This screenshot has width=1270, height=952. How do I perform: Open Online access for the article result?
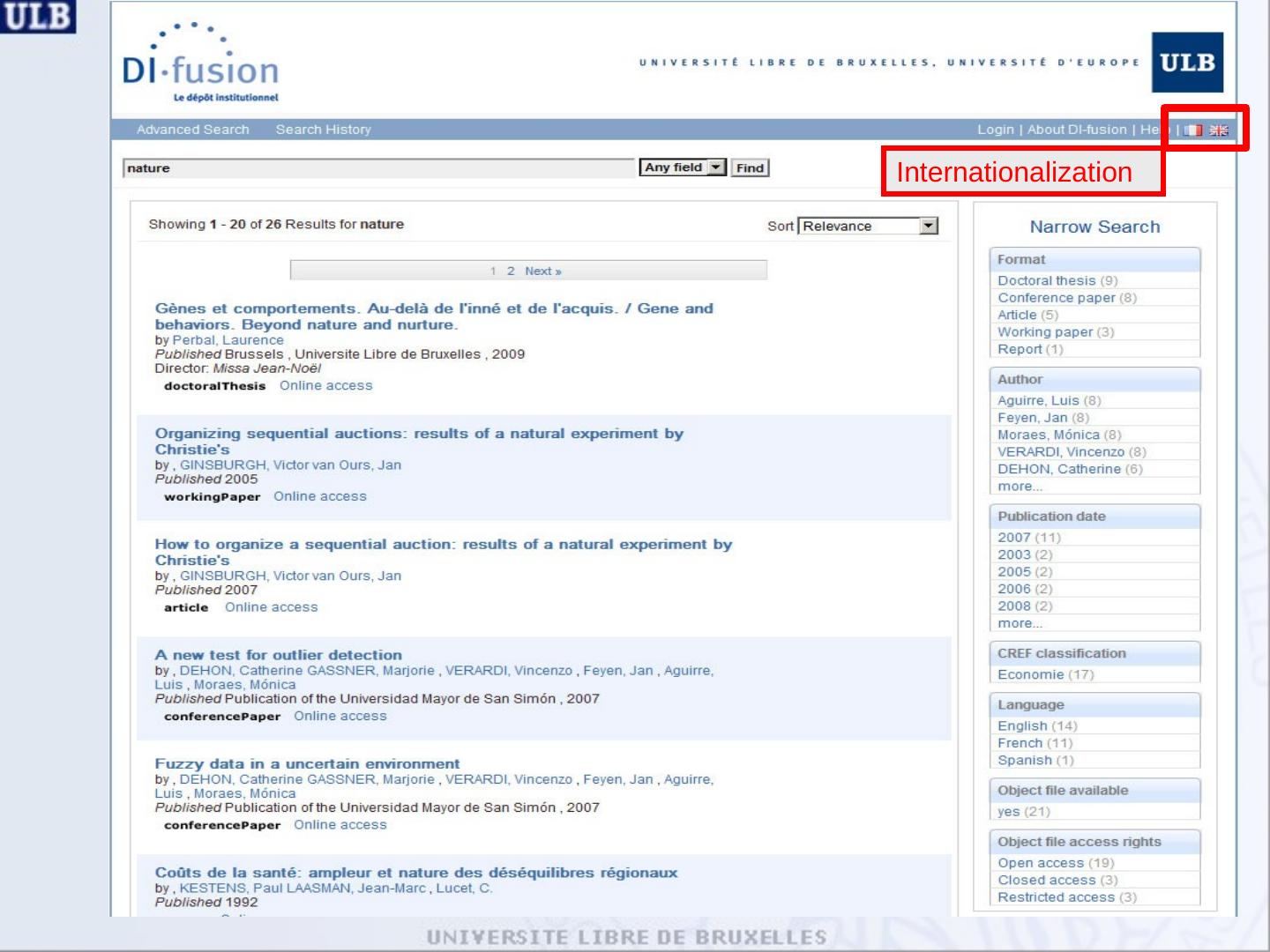click(x=272, y=607)
